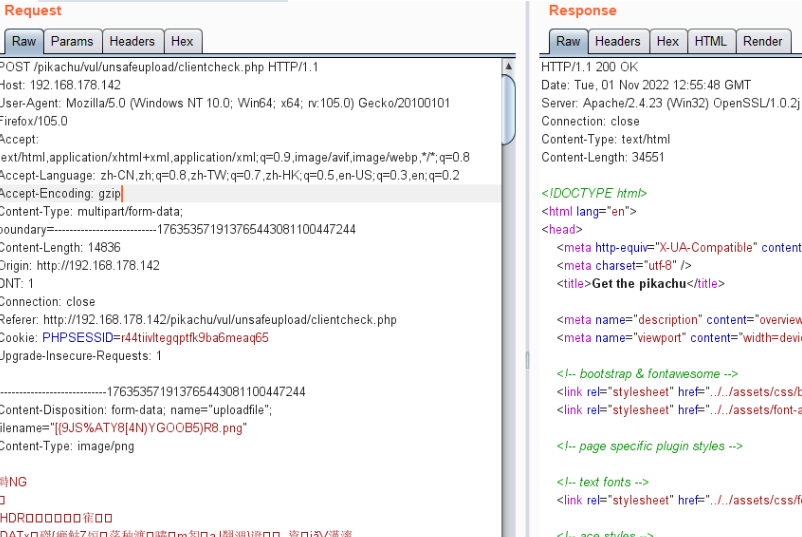Click the pane divider handle between Request and Response
This screenshot has height=537, width=802.
pos(527,358)
